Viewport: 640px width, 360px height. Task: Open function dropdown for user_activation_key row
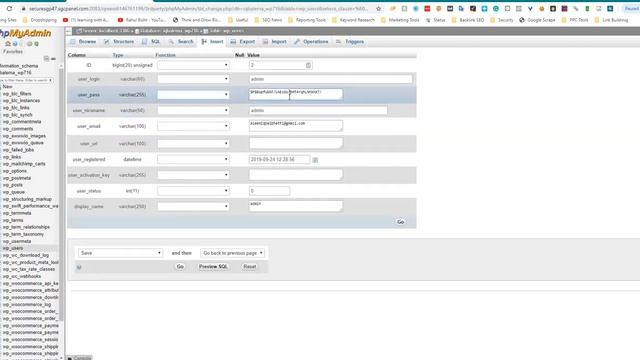193,175
